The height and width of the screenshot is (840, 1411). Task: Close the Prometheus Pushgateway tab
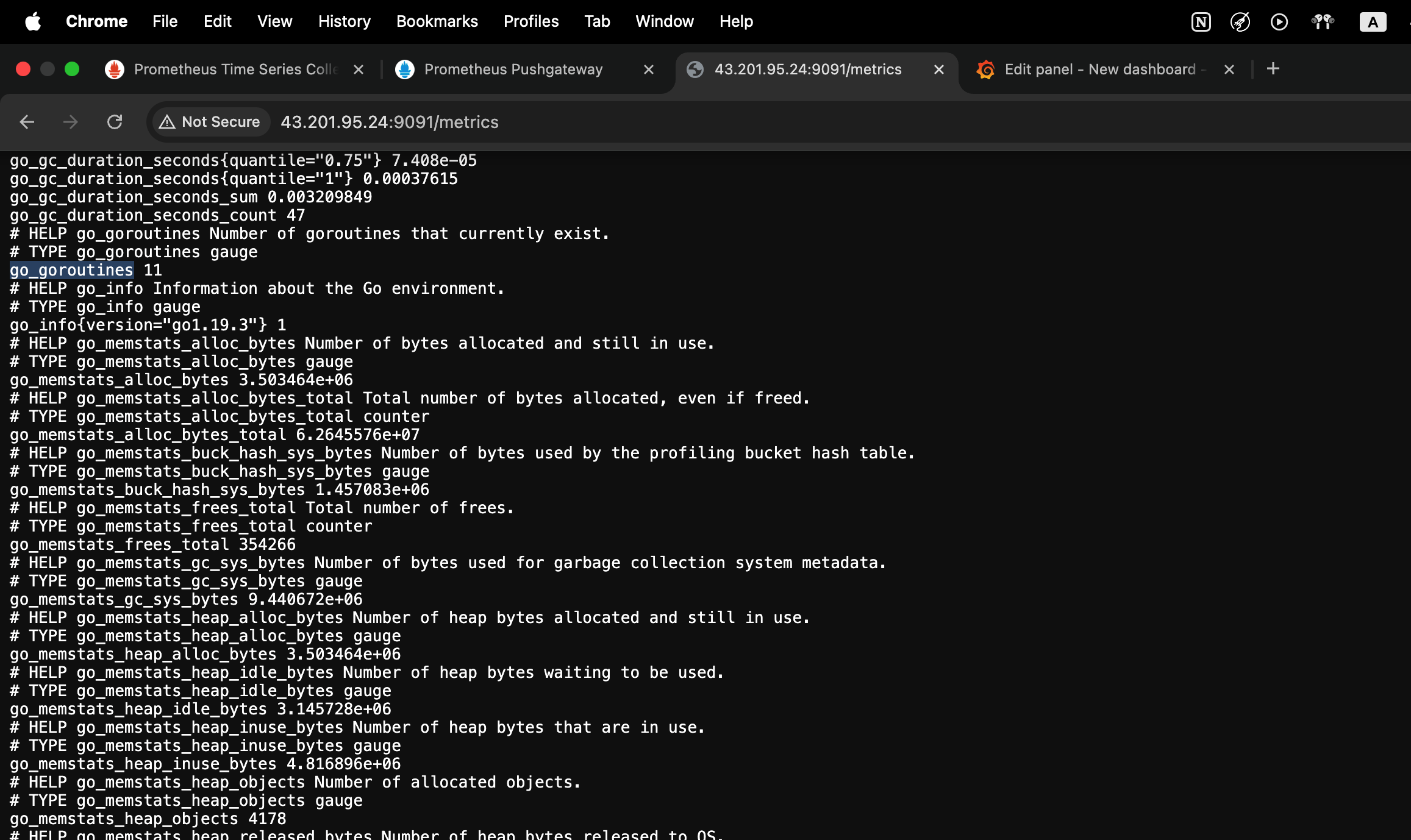(x=649, y=69)
